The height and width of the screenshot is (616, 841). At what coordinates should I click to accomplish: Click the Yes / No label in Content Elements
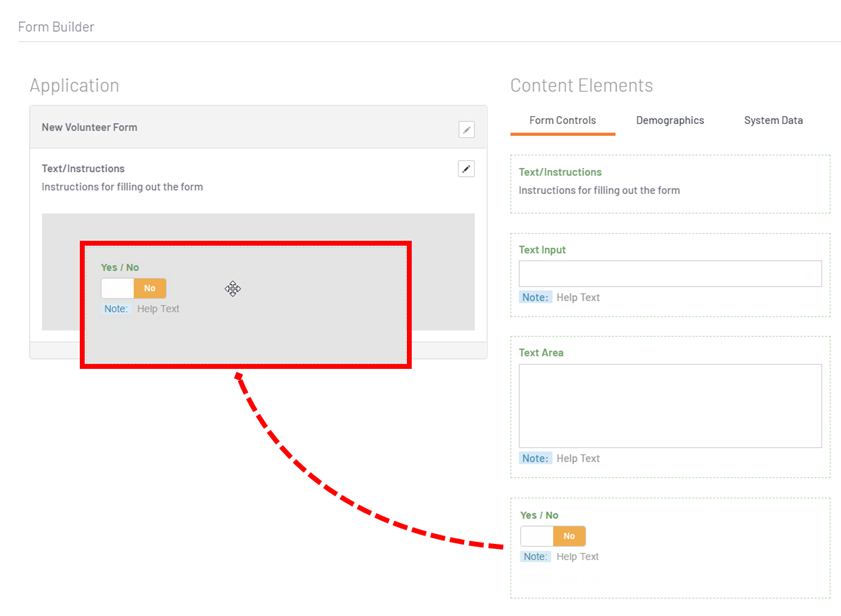[539, 515]
